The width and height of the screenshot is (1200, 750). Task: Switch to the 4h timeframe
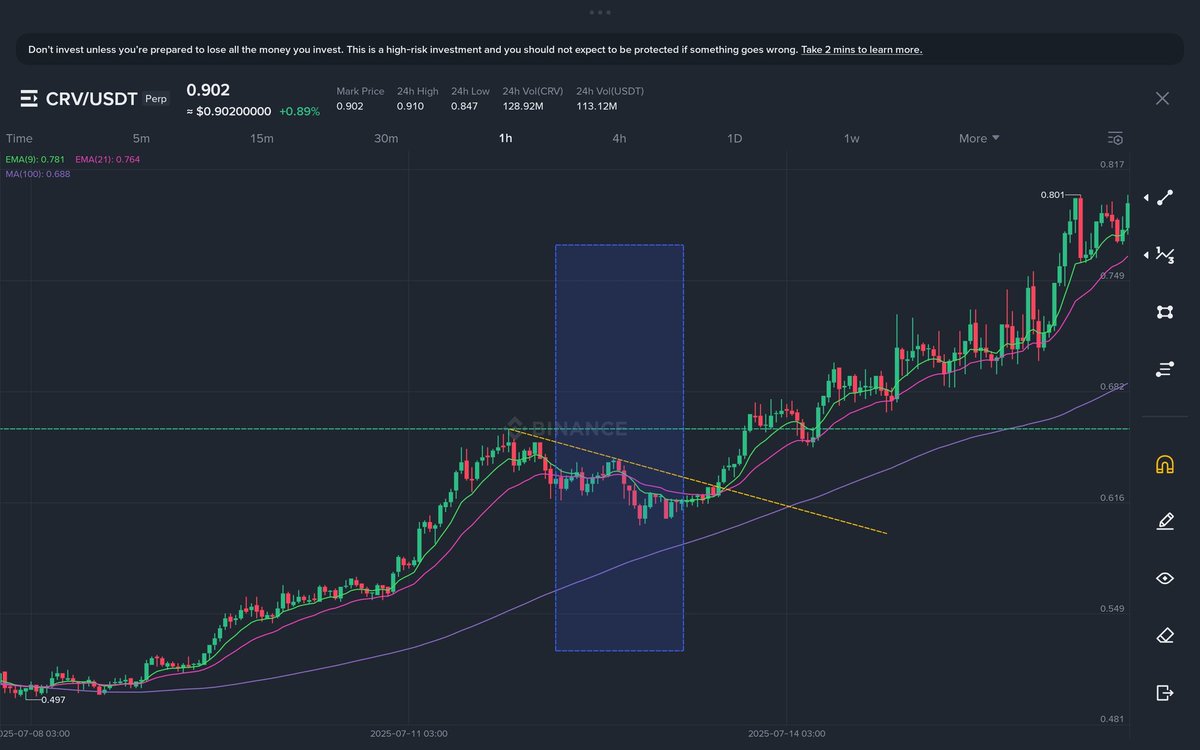[x=619, y=138]
